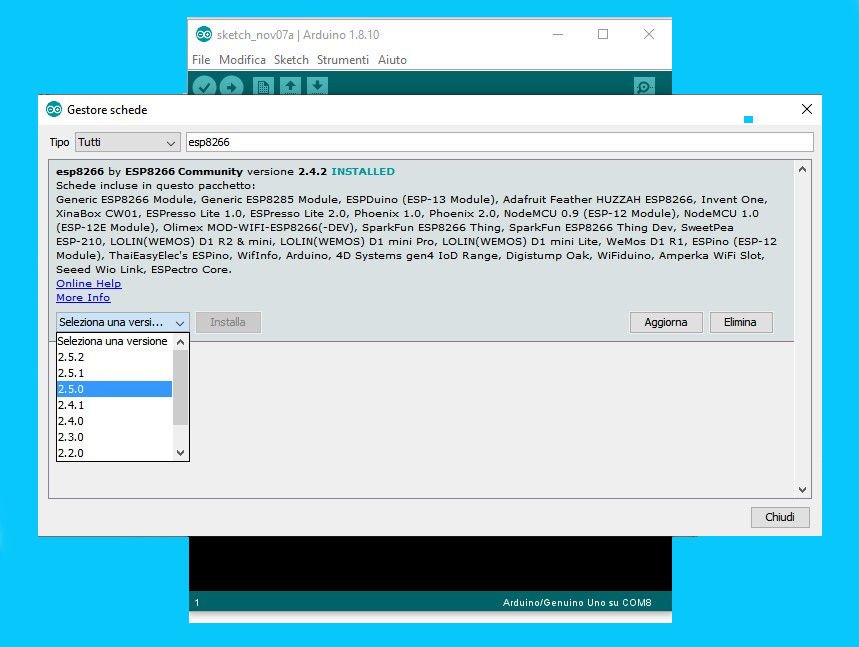Click the New sketch toolbar icon
Image resolution: width=859 pixels, height=647 pixels.
point(263,86)
